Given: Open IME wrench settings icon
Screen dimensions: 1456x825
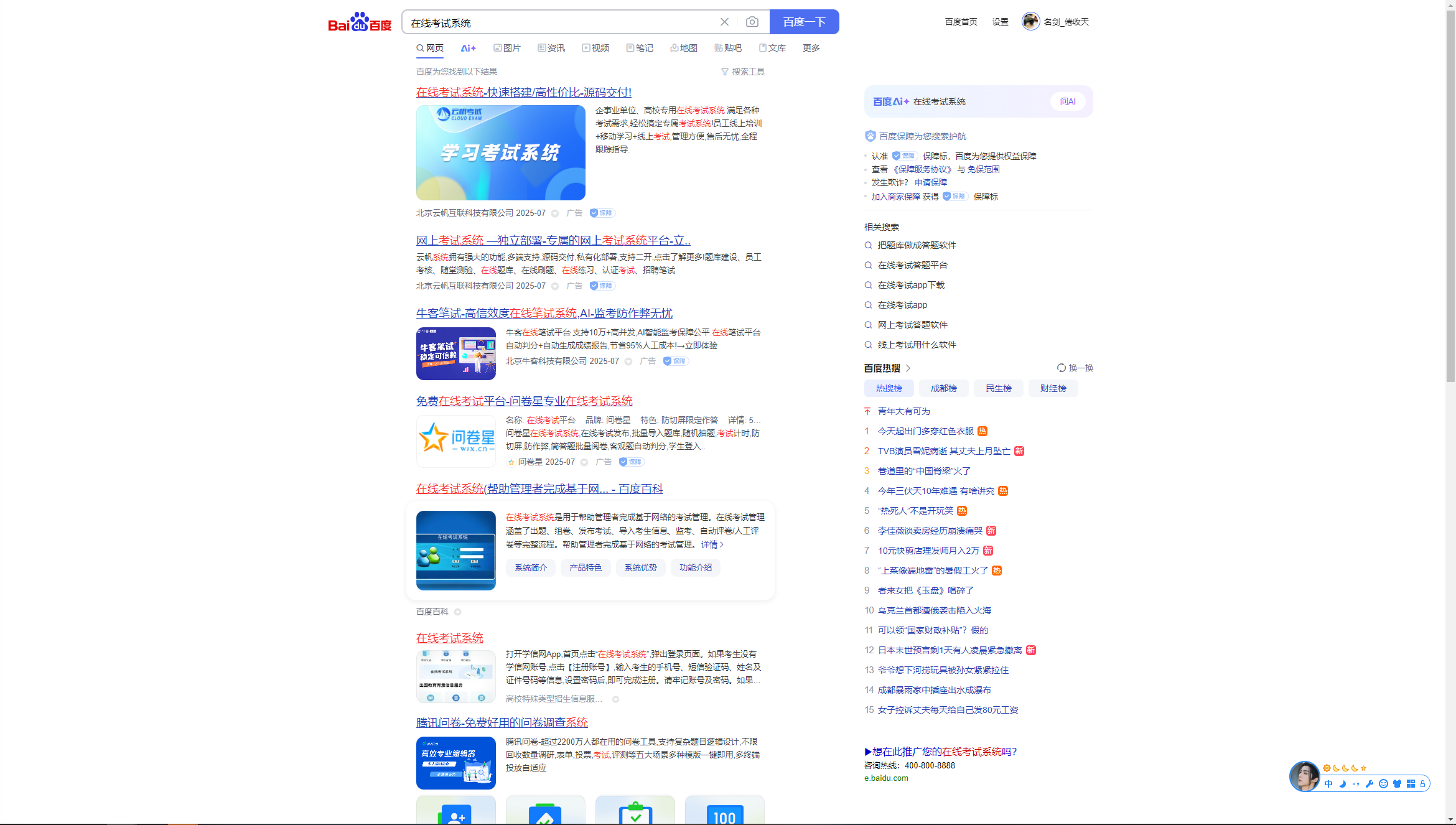Looking at the screenshot, I should (x=1369, y=784).
